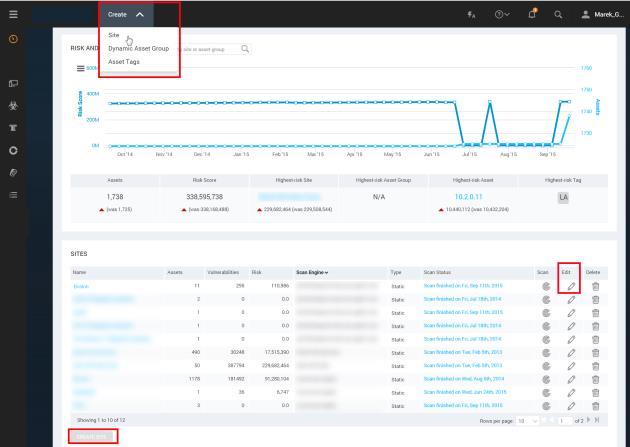Screen dimensions: 630x447
Task: Click the edit pencil for first site row
Action: 571,286
